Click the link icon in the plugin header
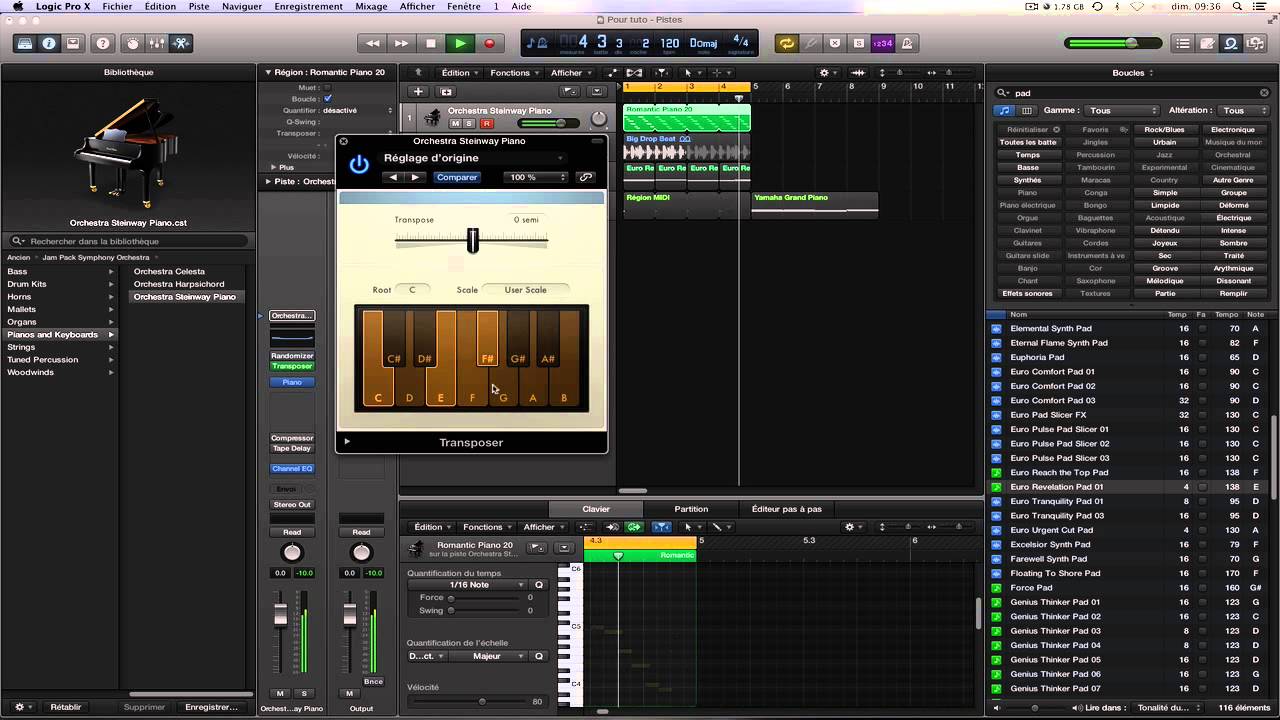 586,177
